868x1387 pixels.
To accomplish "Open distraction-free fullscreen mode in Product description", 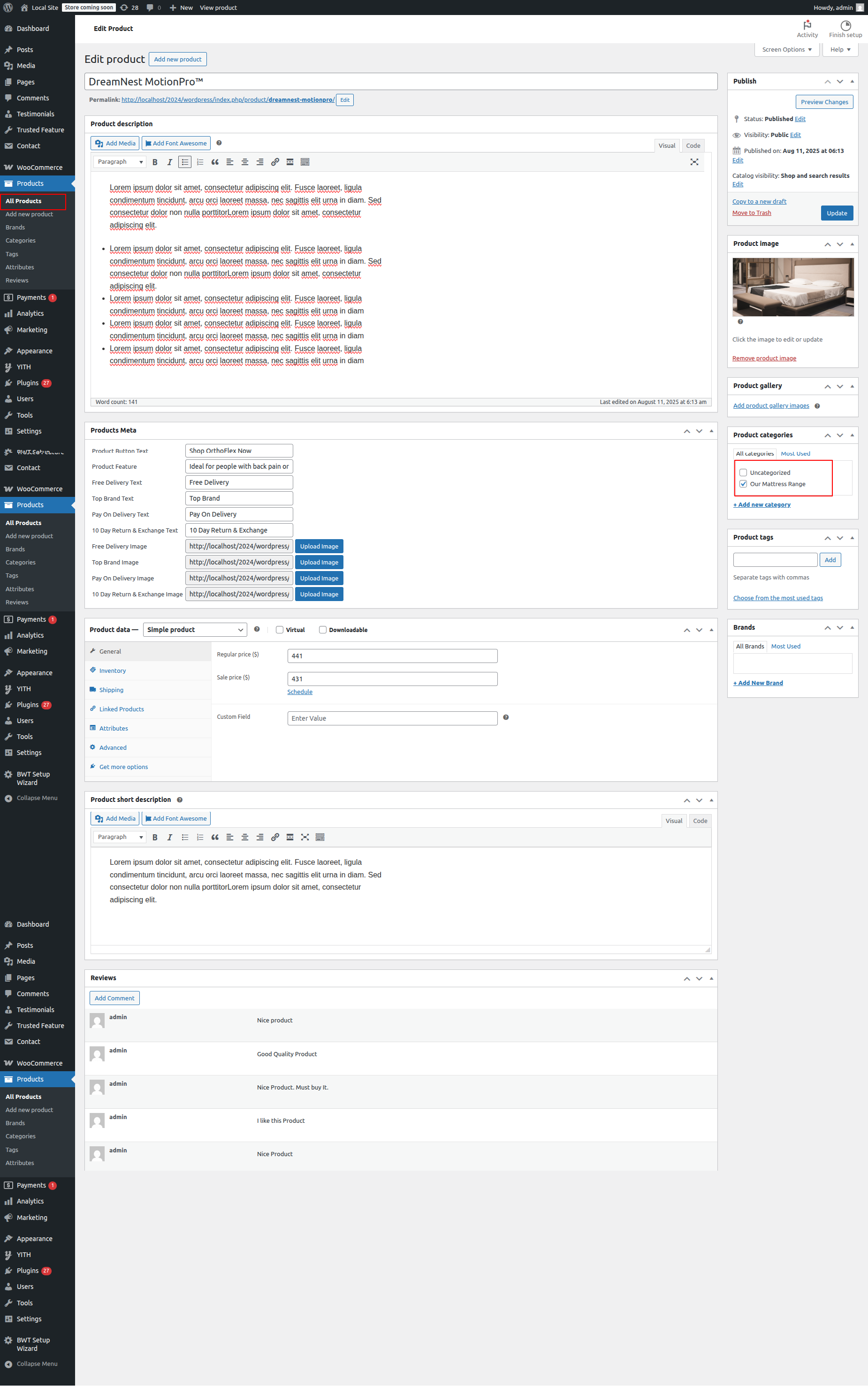I will [694, 162].
